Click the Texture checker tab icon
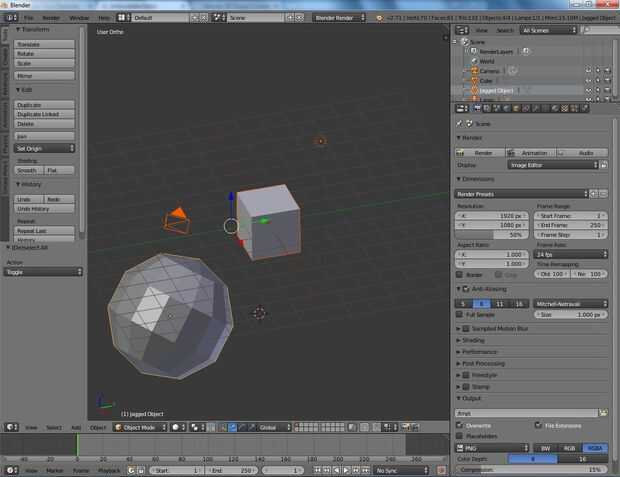This screenshot has width=620, height=477. (565, 108)
